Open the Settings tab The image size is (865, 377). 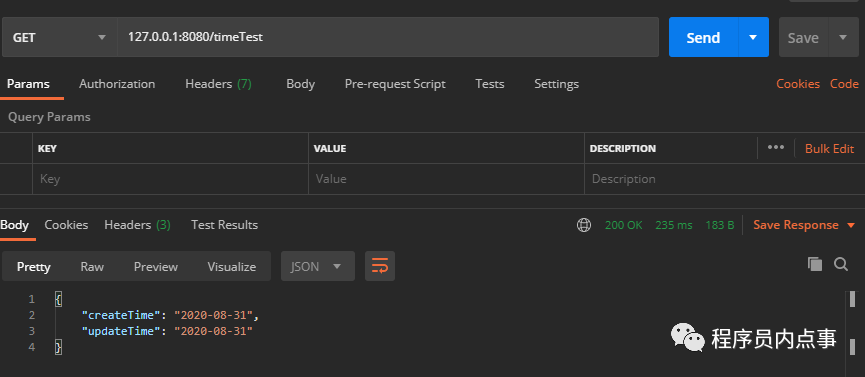click(557, 84)
